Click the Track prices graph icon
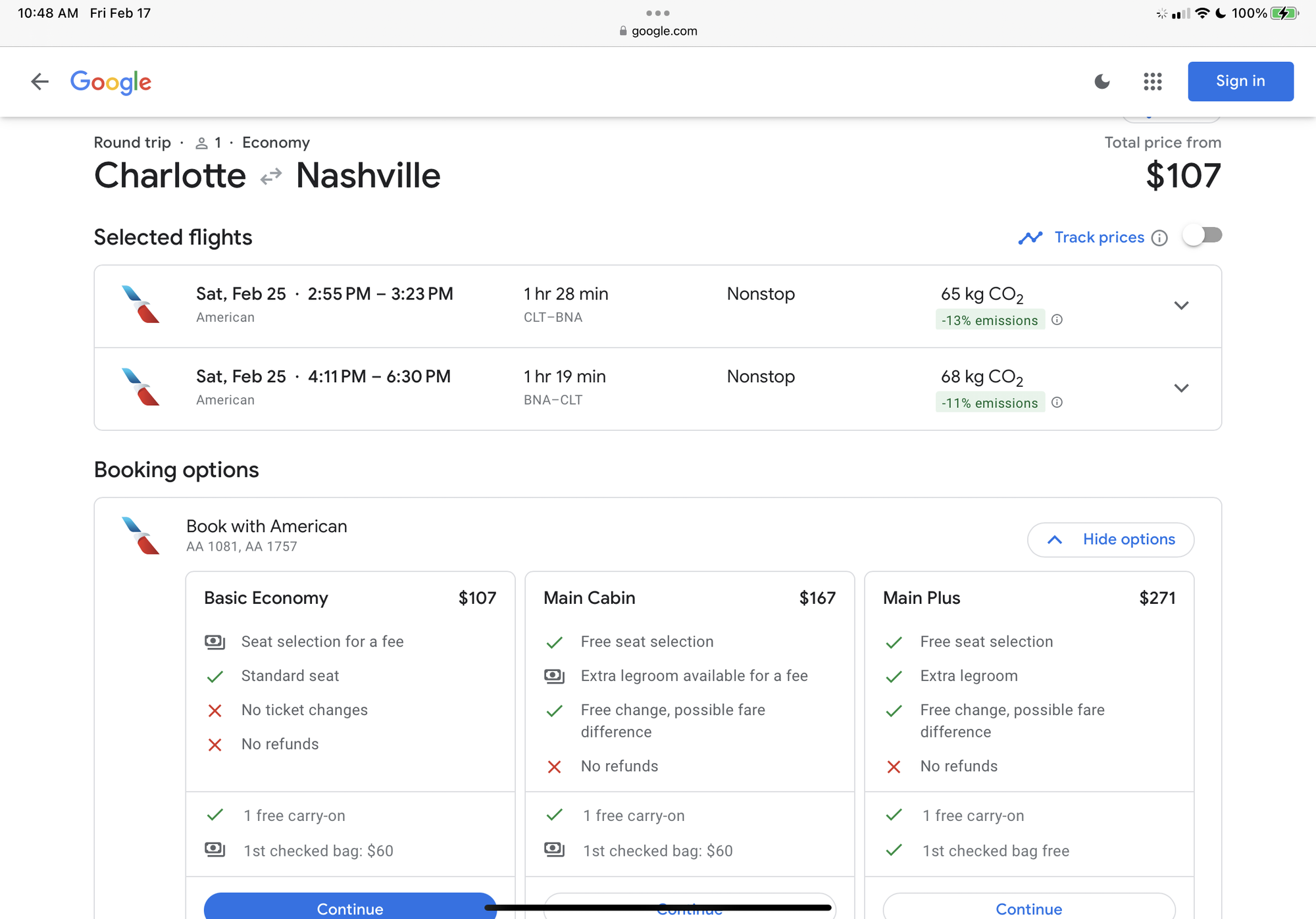Image resolution: width=1316 pixels, height=919 pixels. (x=1030, y=237)
